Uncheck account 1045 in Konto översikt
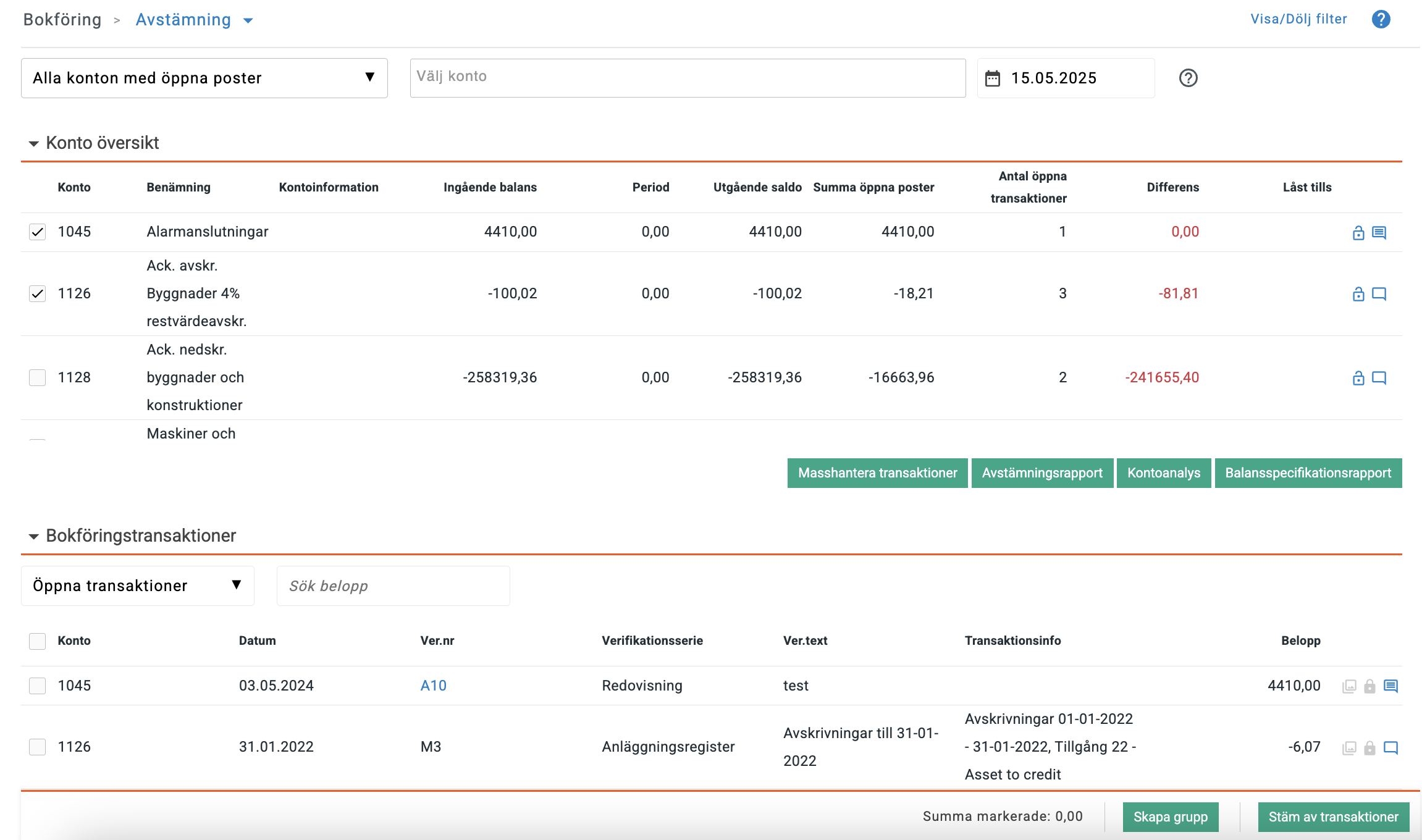Image resolution: width=1422 pixels, height=840 pixels. click(x=38, y=232)
